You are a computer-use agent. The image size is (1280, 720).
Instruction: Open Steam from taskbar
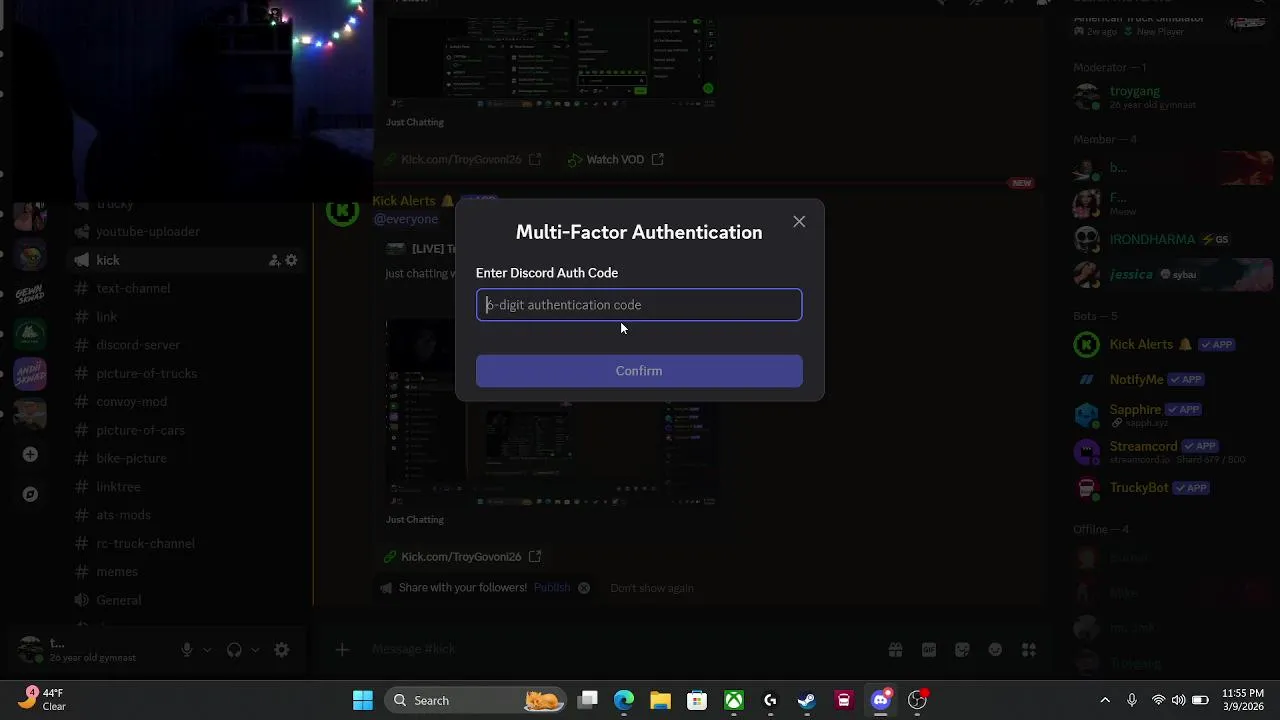coord(807,701)
